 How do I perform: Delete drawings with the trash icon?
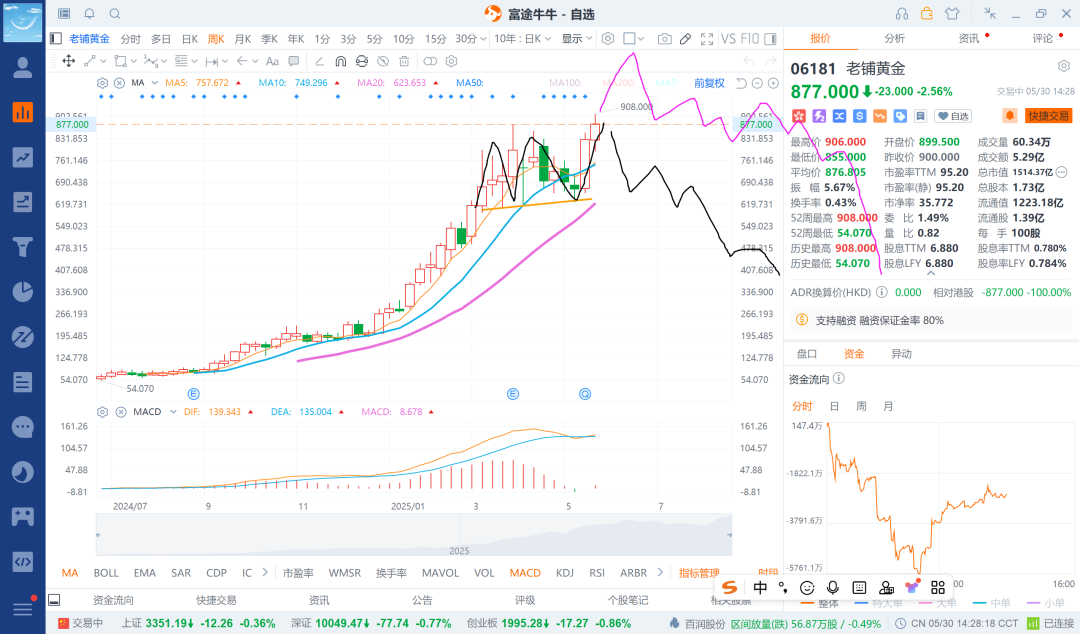coord(404,61)
